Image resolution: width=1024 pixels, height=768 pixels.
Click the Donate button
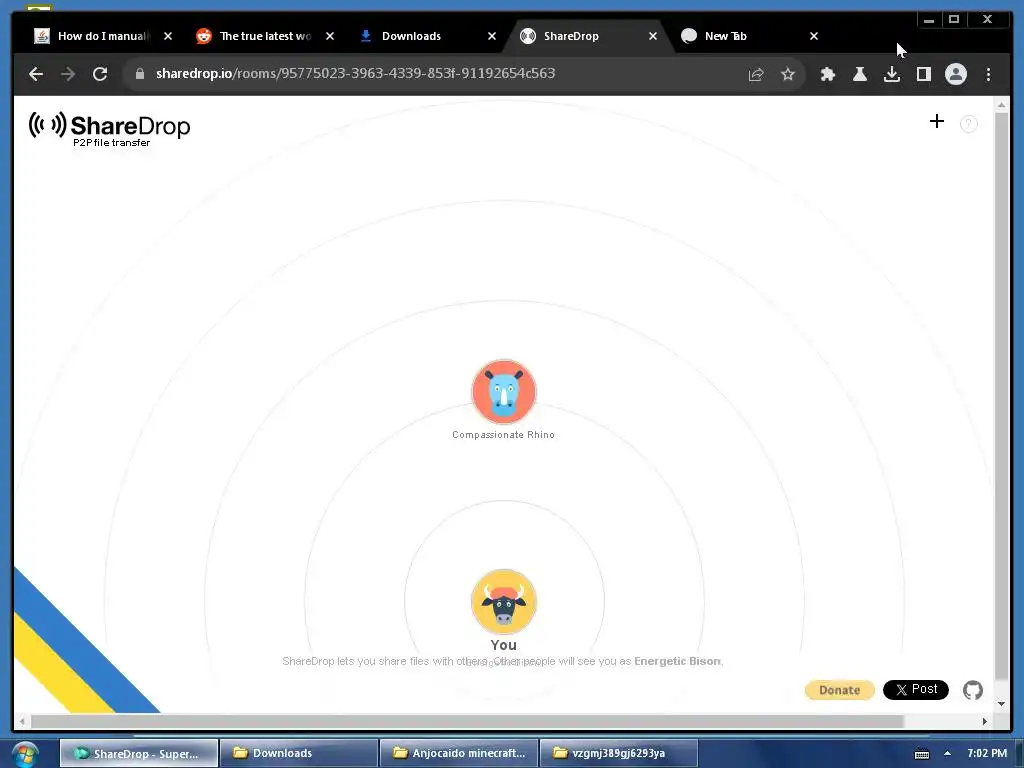[x=839, y=690]
